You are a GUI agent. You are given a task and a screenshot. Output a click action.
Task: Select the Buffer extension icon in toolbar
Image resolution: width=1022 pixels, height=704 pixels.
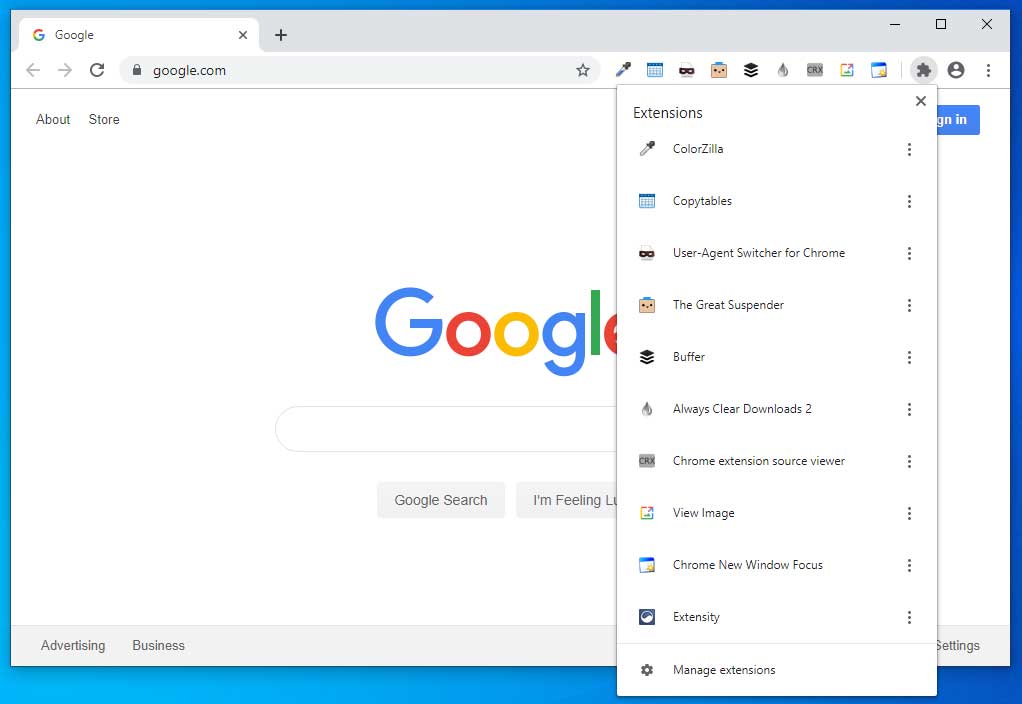pos(751,70)
